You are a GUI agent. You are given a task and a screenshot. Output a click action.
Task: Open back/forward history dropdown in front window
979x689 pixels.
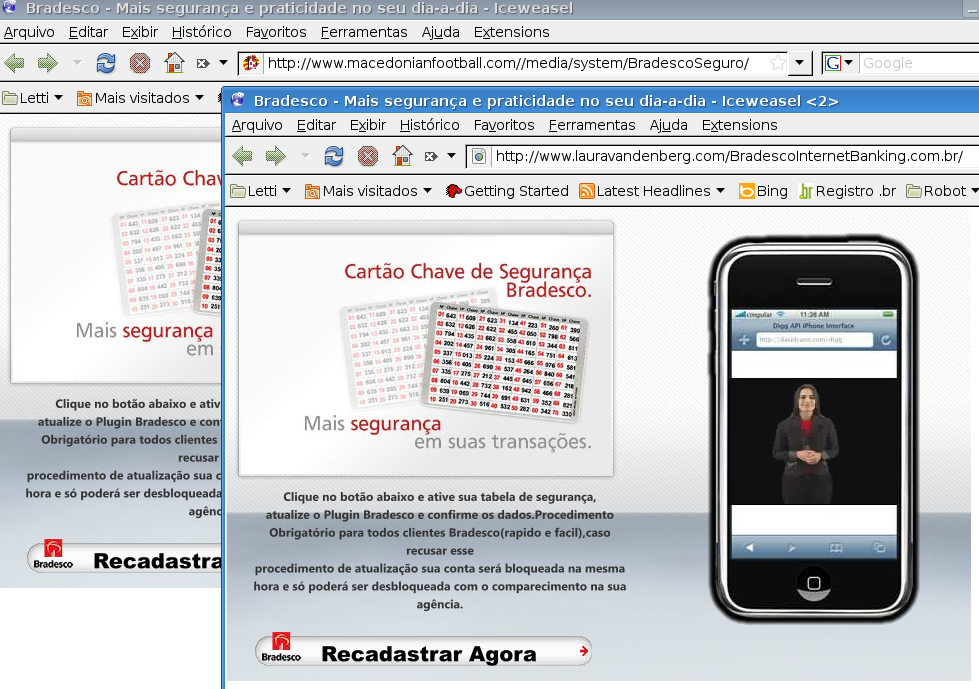[x=305, y=156]
